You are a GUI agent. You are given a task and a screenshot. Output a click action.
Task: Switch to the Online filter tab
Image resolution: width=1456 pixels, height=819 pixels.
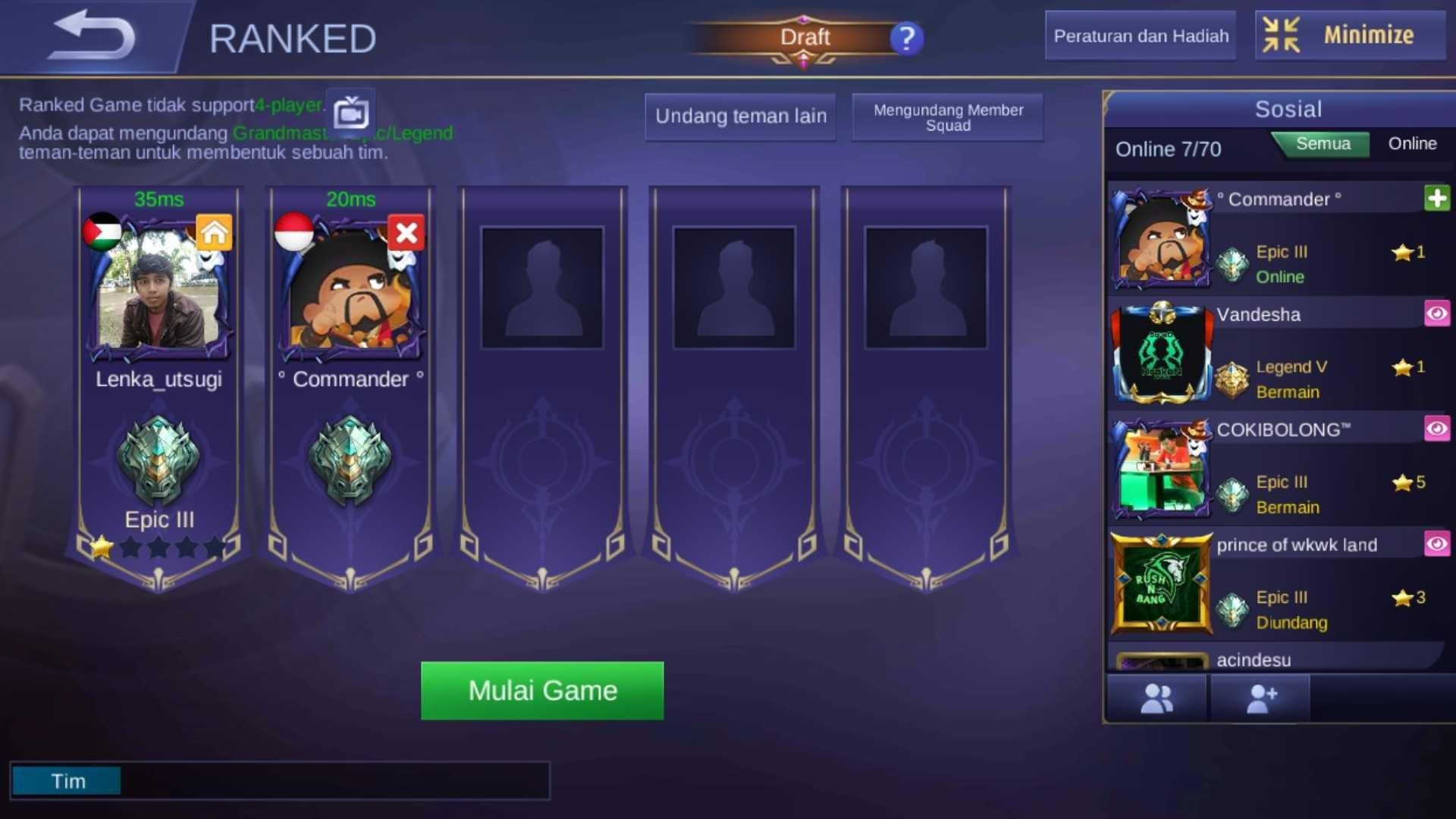[1412, 144]
